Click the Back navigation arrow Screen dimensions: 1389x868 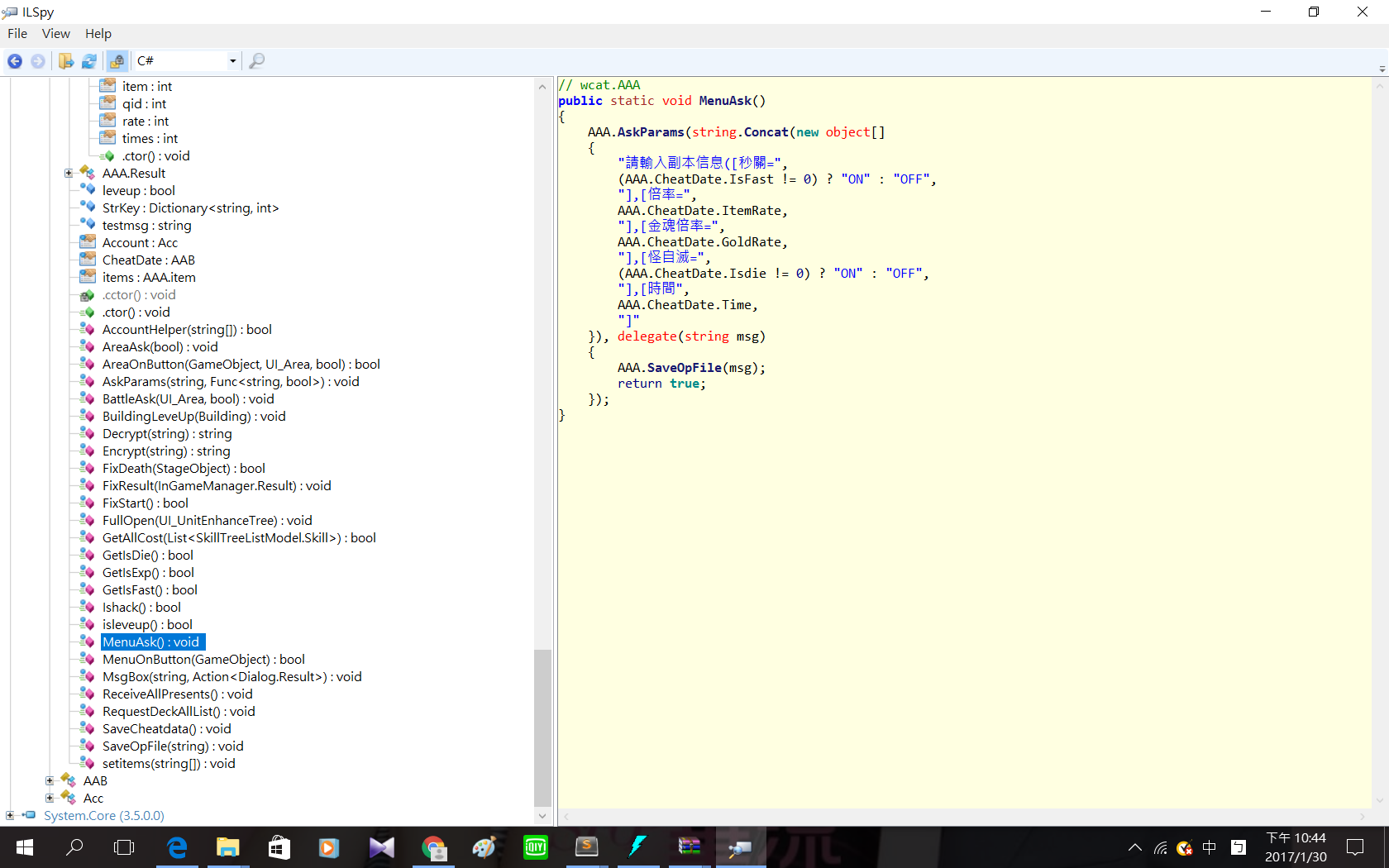(15, 61)
